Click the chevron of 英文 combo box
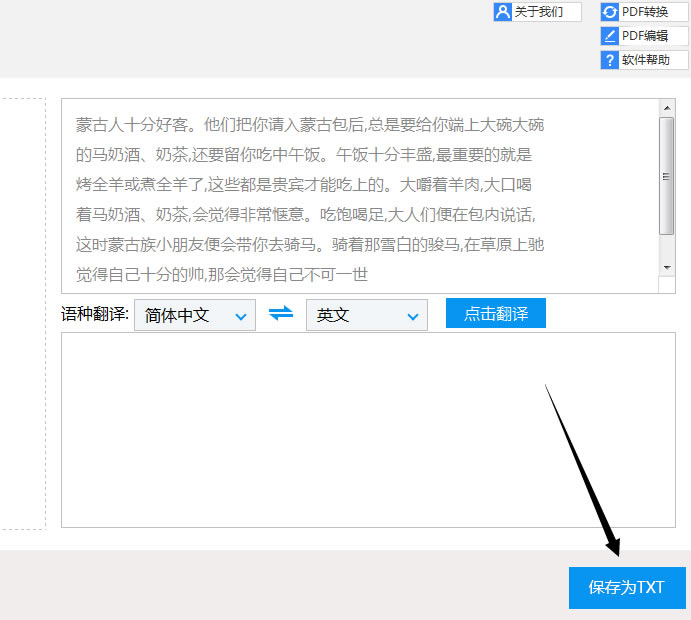Screen dimensions: 691x620 [x=412, y=316]
